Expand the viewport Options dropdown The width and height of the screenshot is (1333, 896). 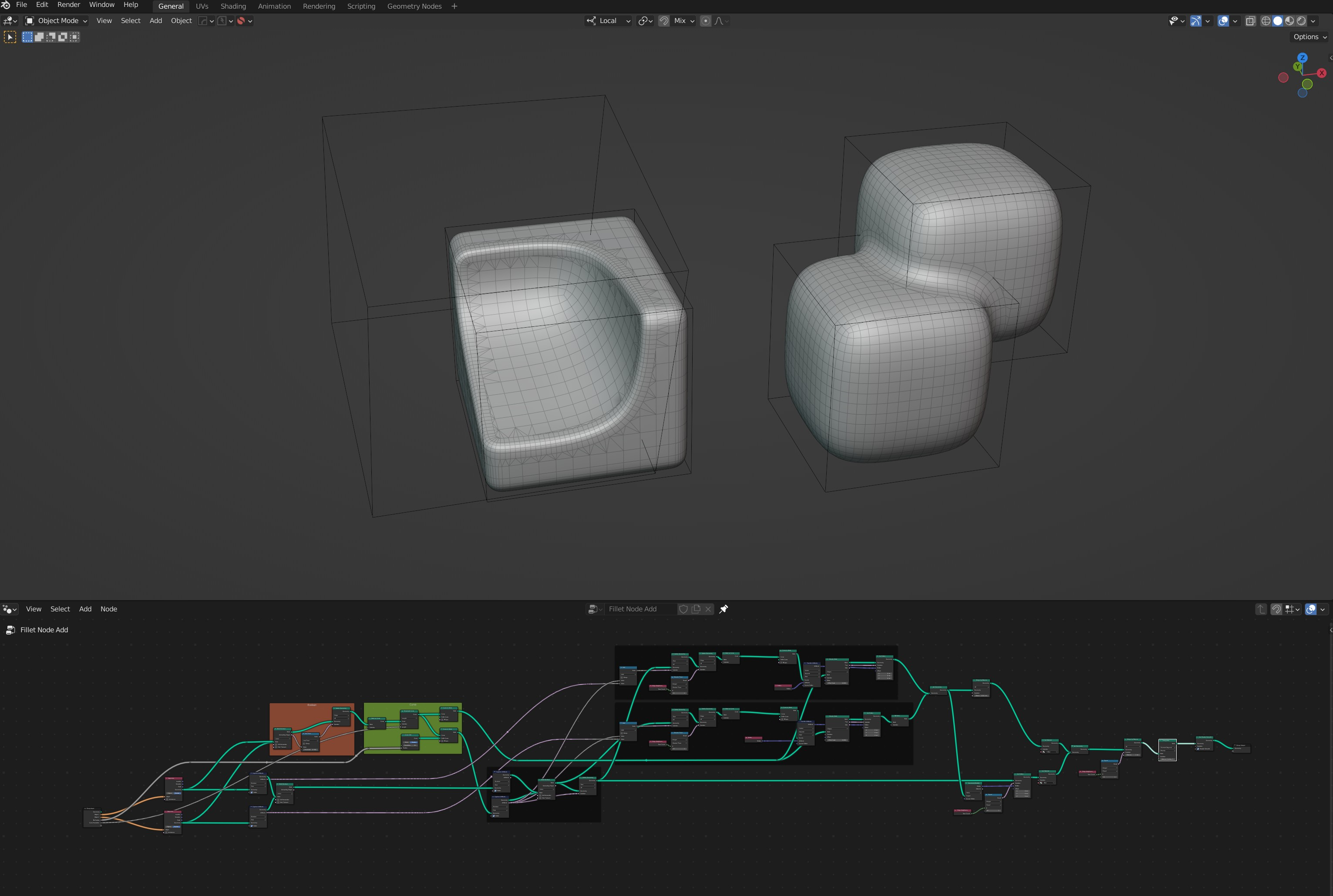(1309, 37)
